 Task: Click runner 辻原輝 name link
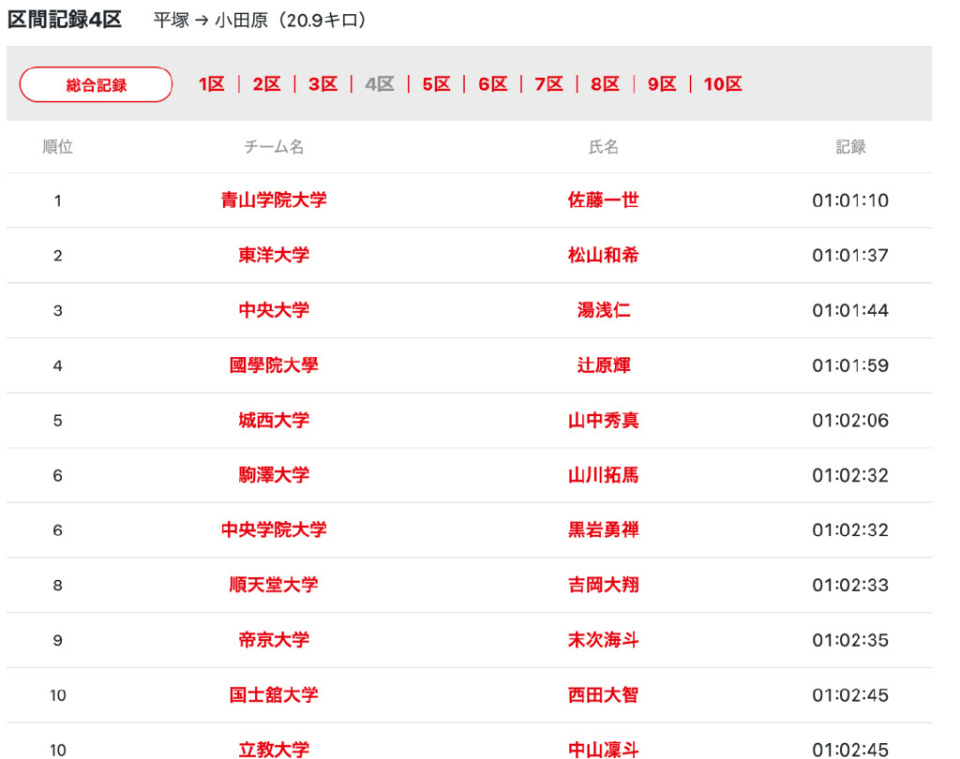click(604, 365)
